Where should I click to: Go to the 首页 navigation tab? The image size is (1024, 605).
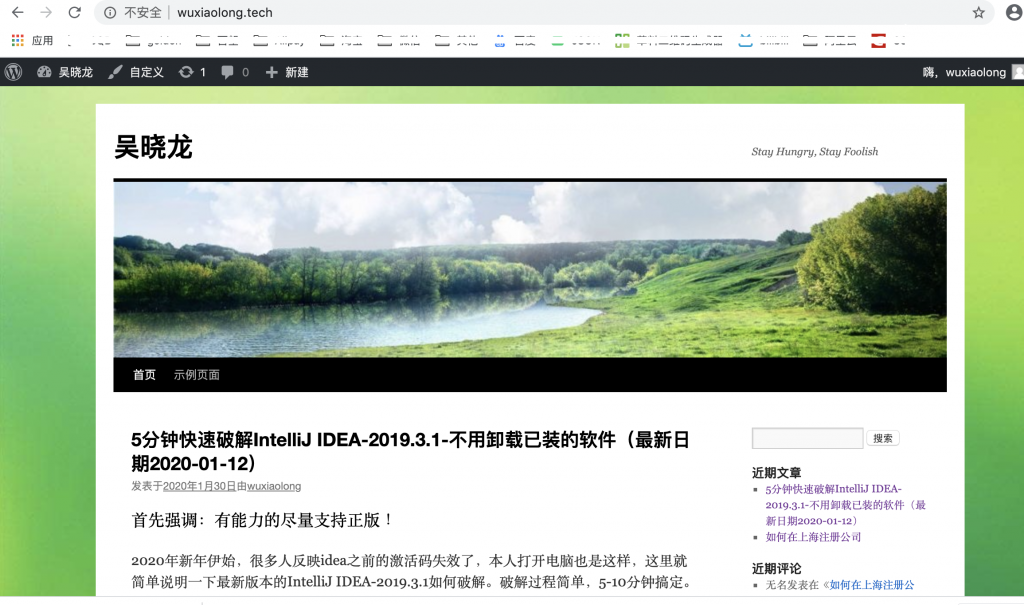pyautogui.click(x=144, y=374)
